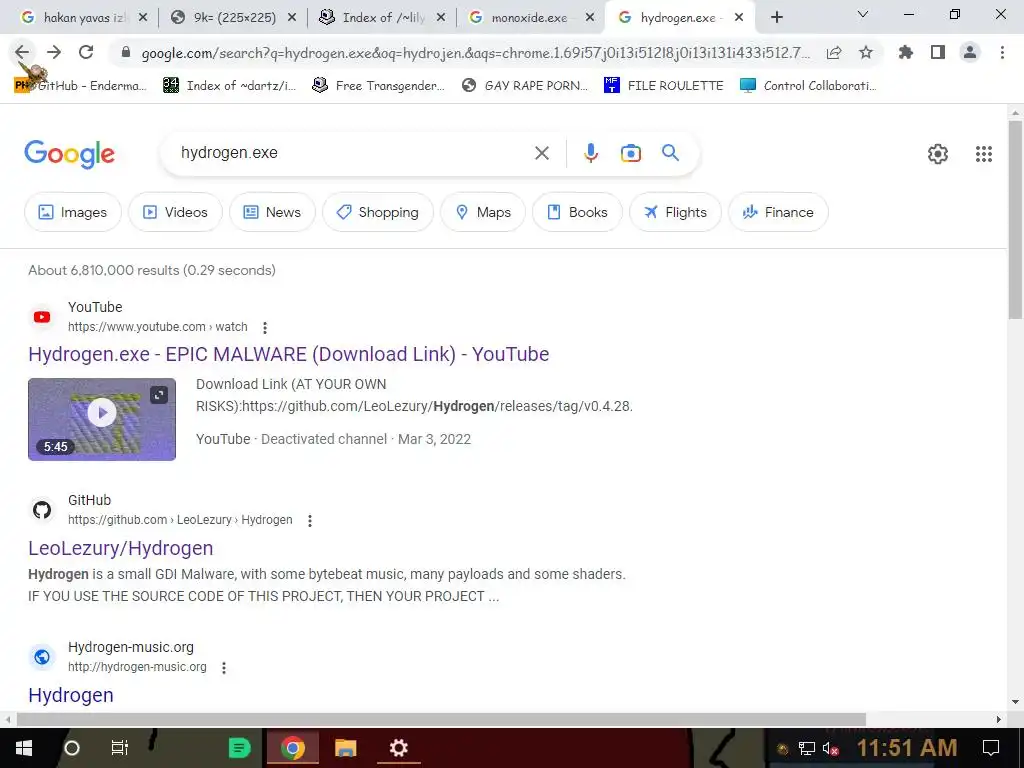Screen dimensions: 1024x768
Task: Open the Hydrogen music site result
Action: click(71, 695)
